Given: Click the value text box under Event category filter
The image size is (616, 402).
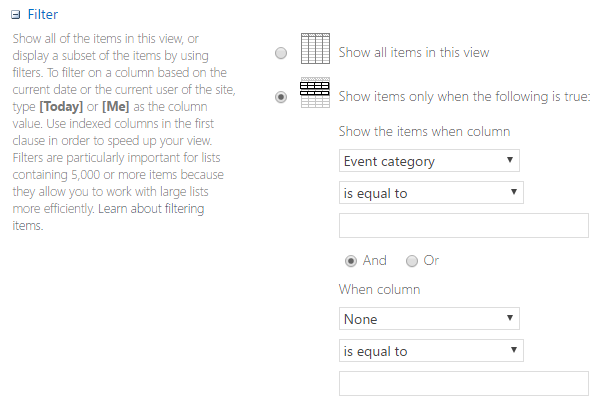Looking at the screenshot, I should pyautogui.click(x=464, y=225).
